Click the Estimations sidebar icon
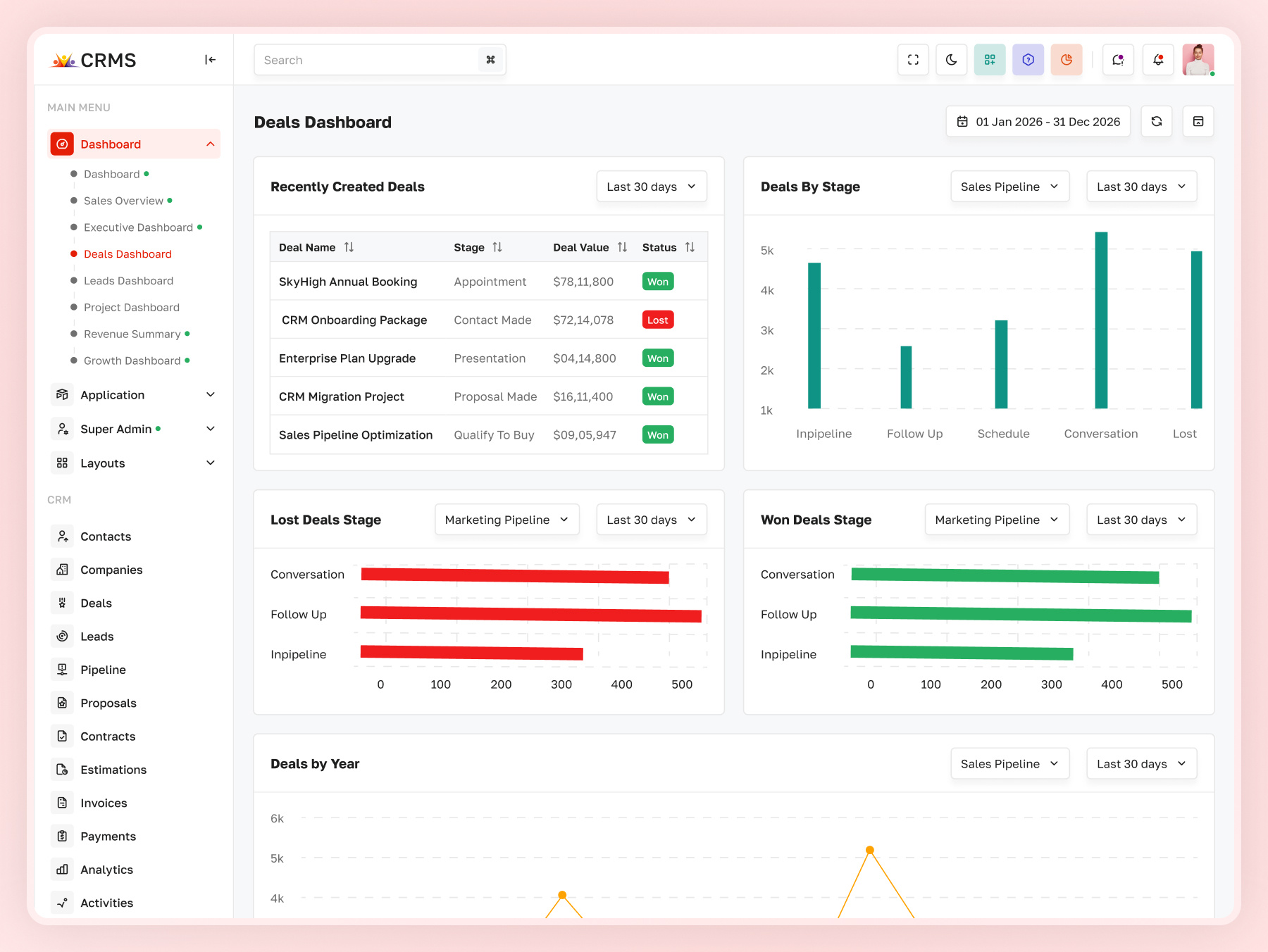Viewport: 1268px width, 952px height. (62, 770)
